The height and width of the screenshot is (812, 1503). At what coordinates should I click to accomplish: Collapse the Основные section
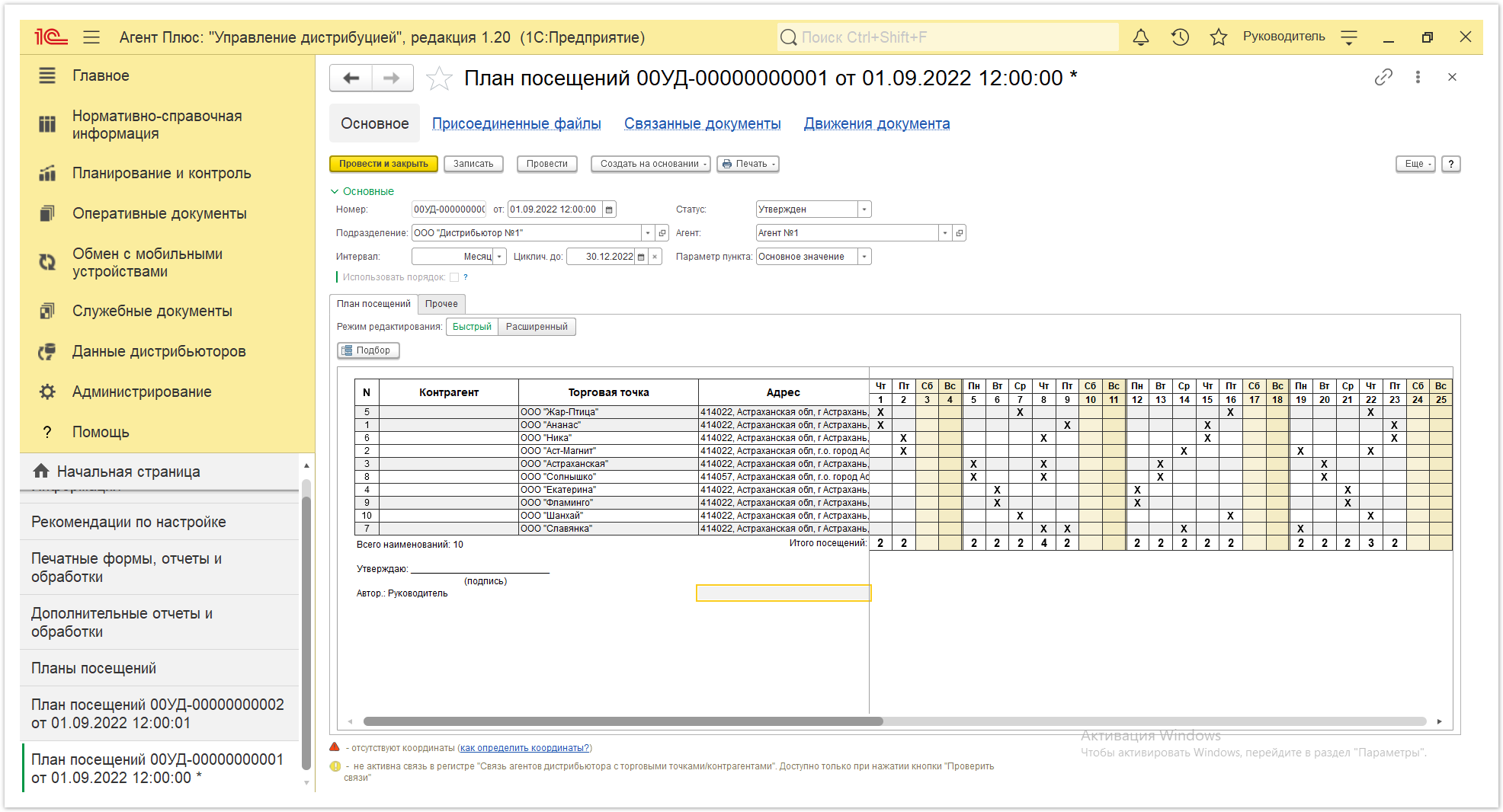click(362, 191)
